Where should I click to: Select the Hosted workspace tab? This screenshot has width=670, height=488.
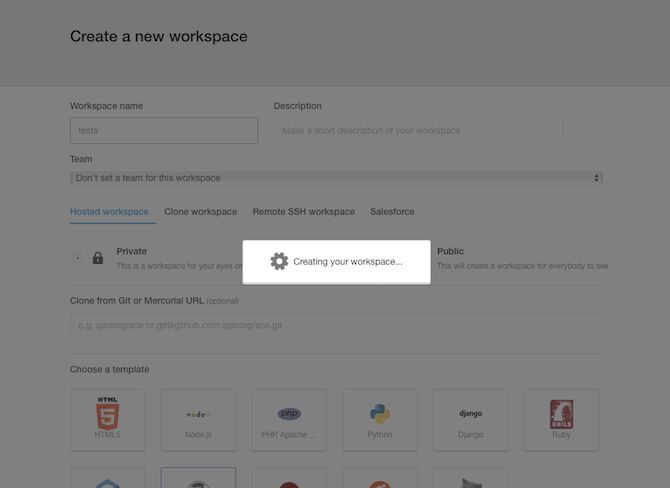tap(109, 212)
